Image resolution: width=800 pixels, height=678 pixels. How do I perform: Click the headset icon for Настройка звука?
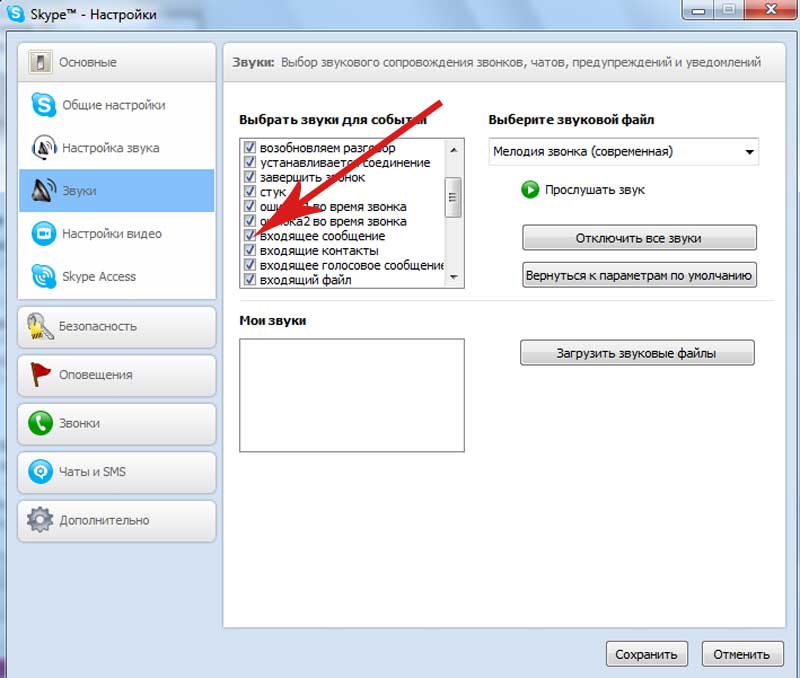tap(43, 147)
